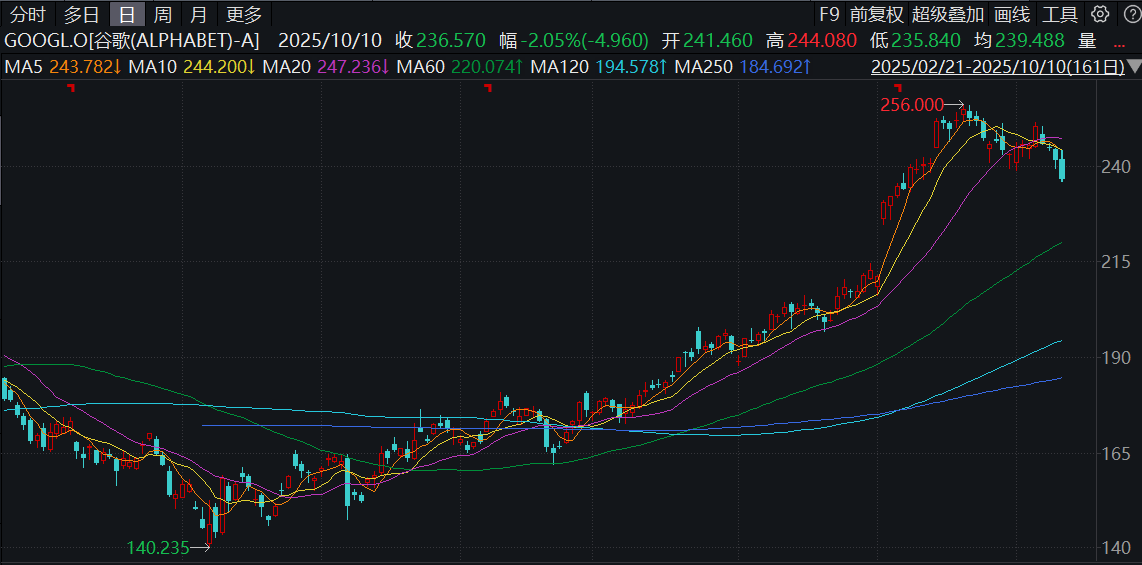Click the red event marker above 256.000
This screenshot has width=1142, height=565.
tap(898, 88)
